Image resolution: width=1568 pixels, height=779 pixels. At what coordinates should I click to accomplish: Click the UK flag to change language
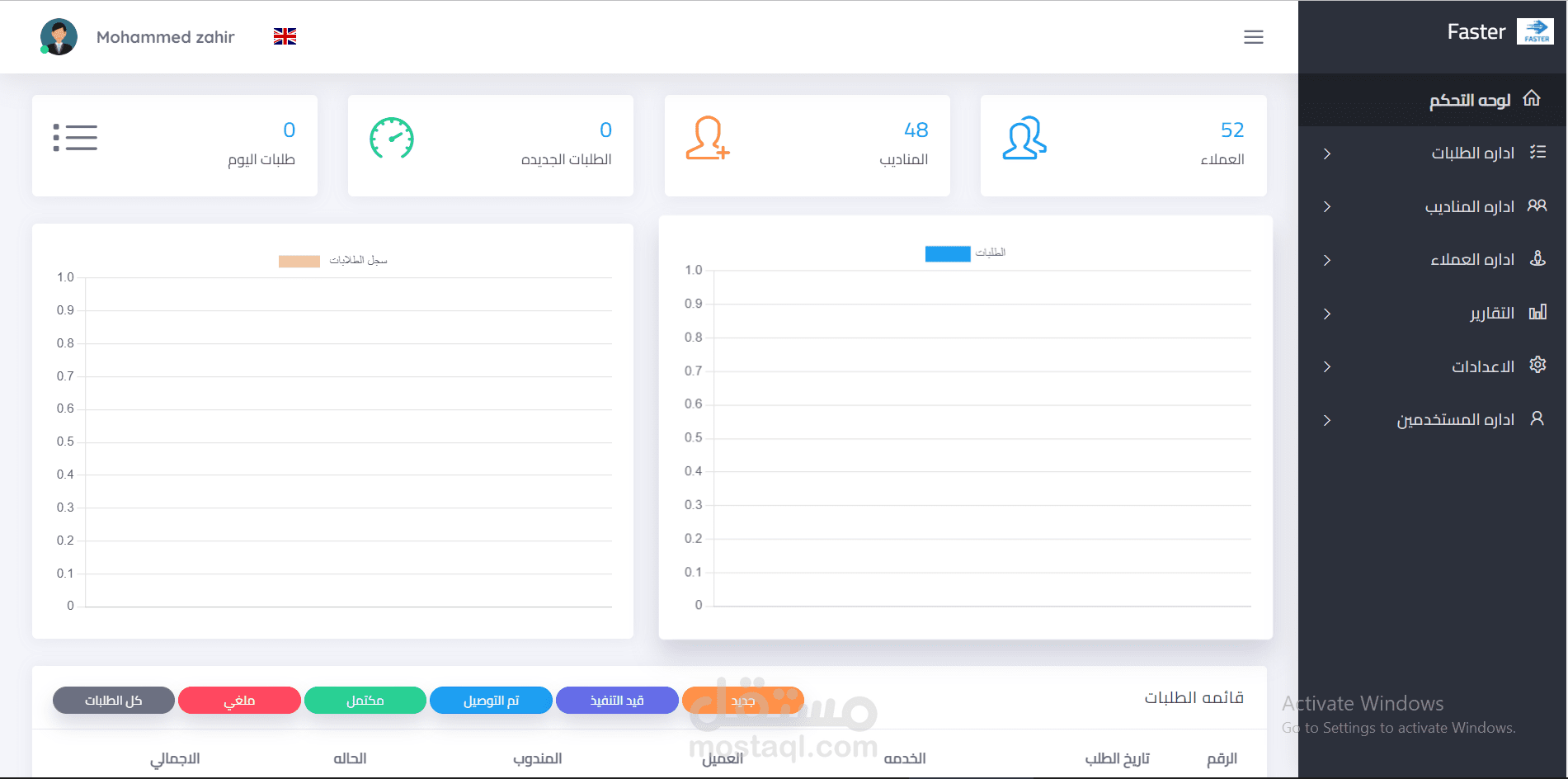[x=284, y=35]
